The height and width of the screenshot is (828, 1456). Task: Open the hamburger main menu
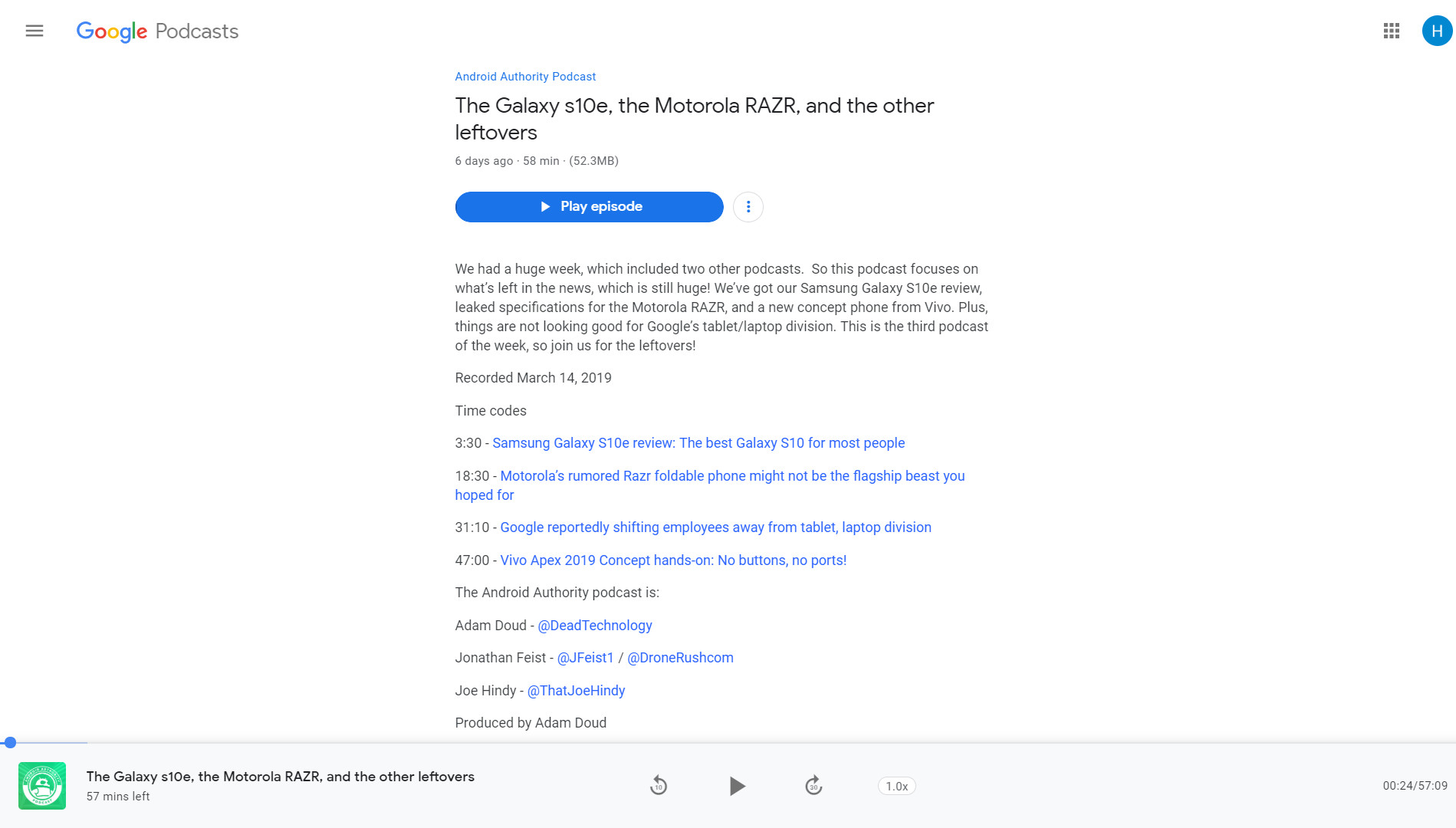tap(35, 31)
